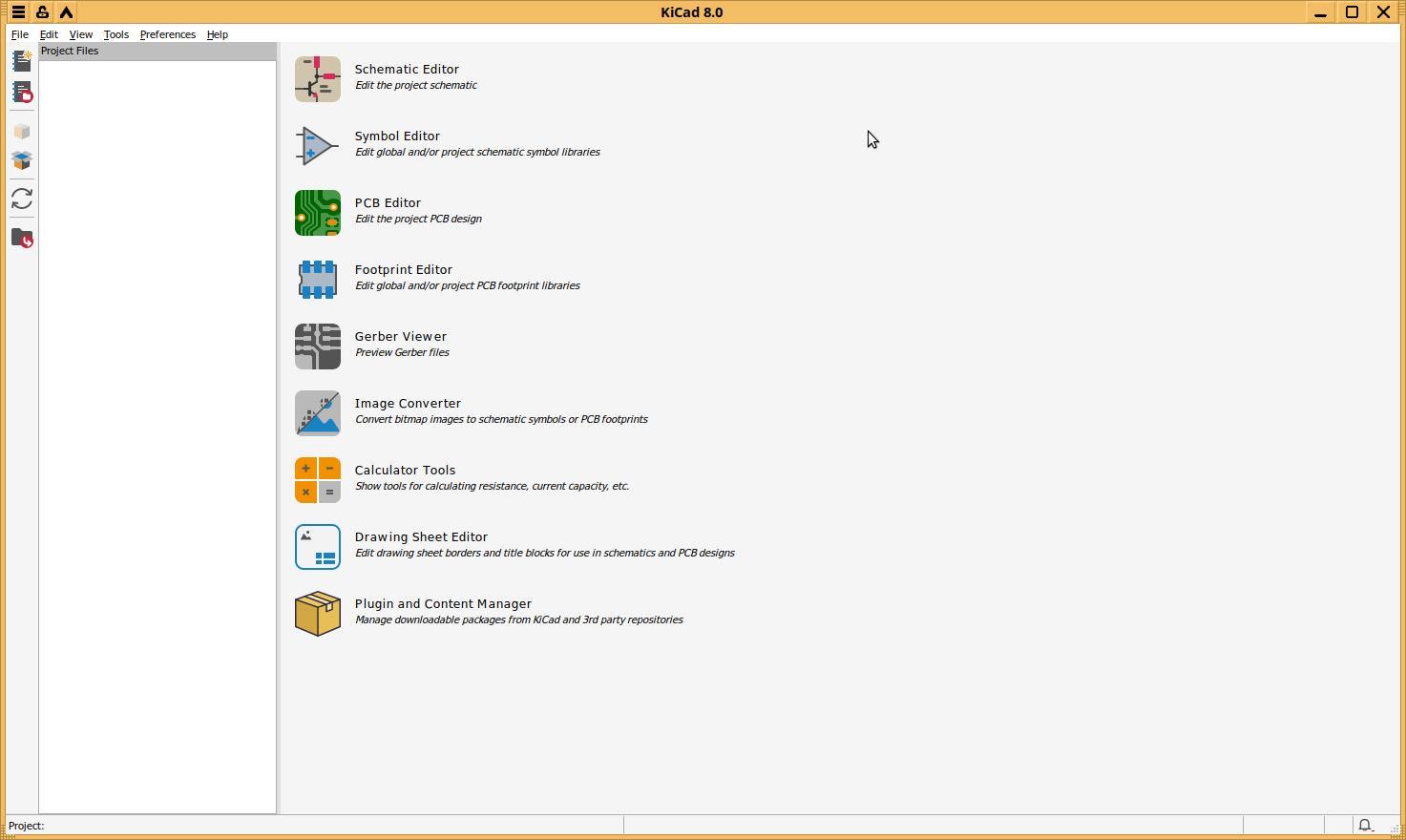Launch the PCB Editor icon
The width and height of the screenshot is (1406, 840).
(x=318, y=213)
